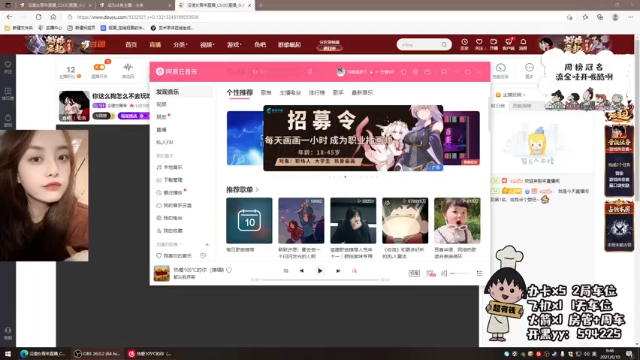Open the playlist queue icon
Viewport: 640px width, 360px height.
[x=479, y=273]
